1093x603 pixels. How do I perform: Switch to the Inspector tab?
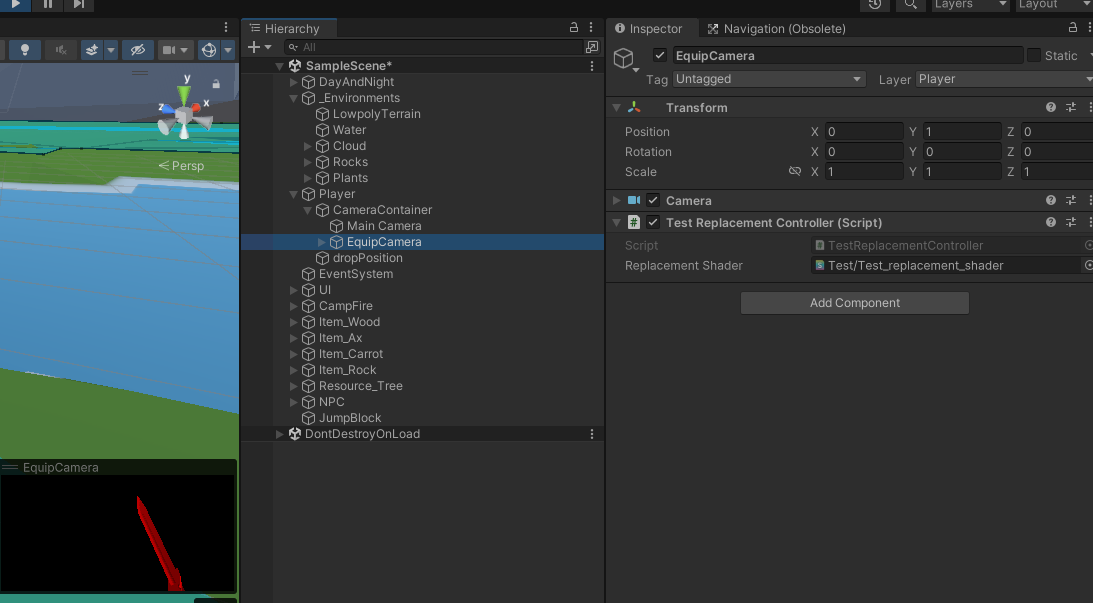[x=648, y=29]
